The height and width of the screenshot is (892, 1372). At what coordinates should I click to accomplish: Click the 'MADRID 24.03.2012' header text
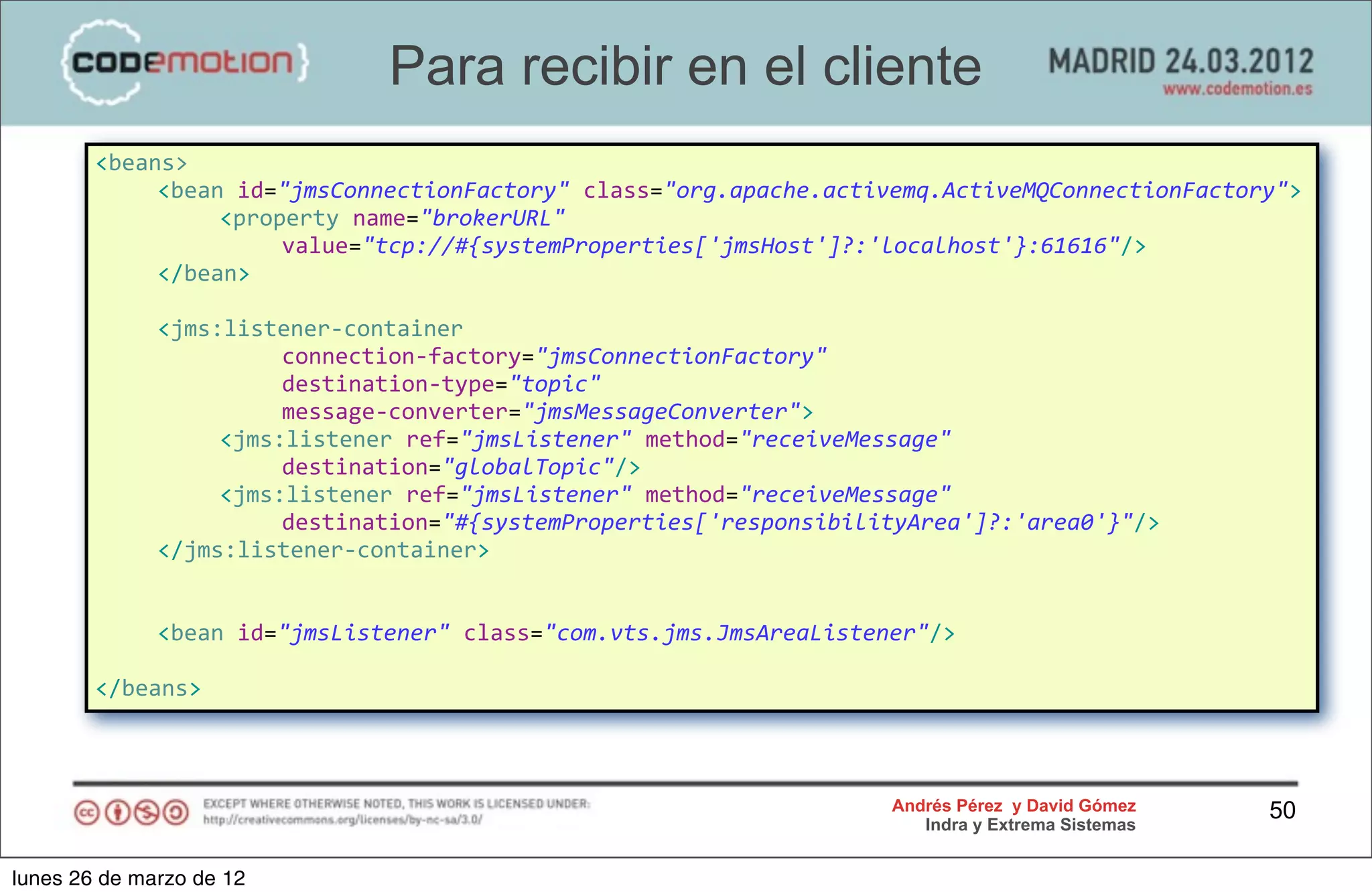click(x=1180, y=62)
